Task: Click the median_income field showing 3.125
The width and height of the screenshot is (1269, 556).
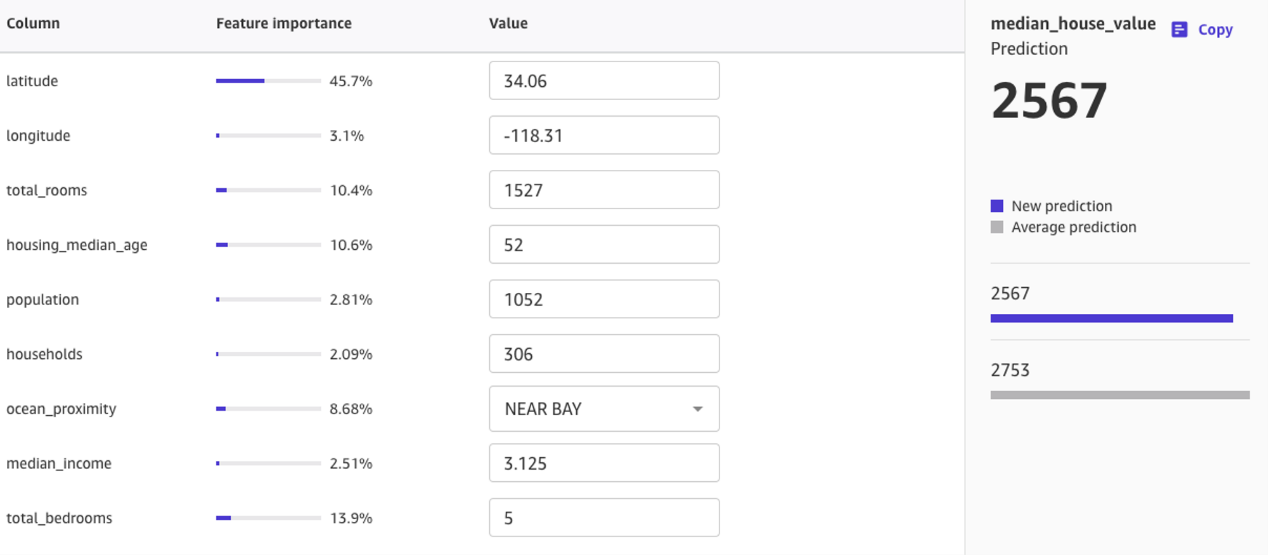Action: 604,463
